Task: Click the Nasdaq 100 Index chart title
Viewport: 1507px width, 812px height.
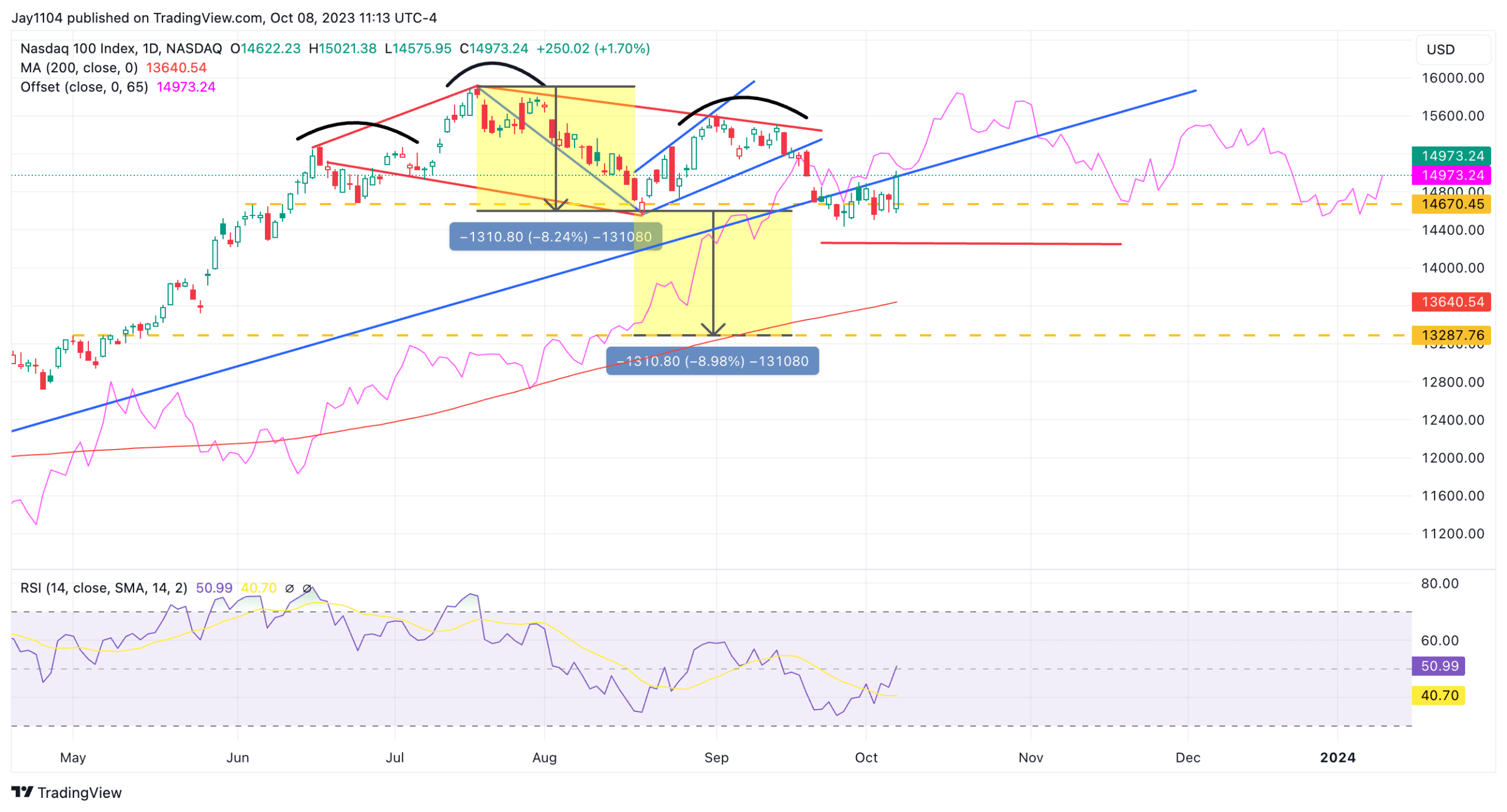Action: [121, 48]
